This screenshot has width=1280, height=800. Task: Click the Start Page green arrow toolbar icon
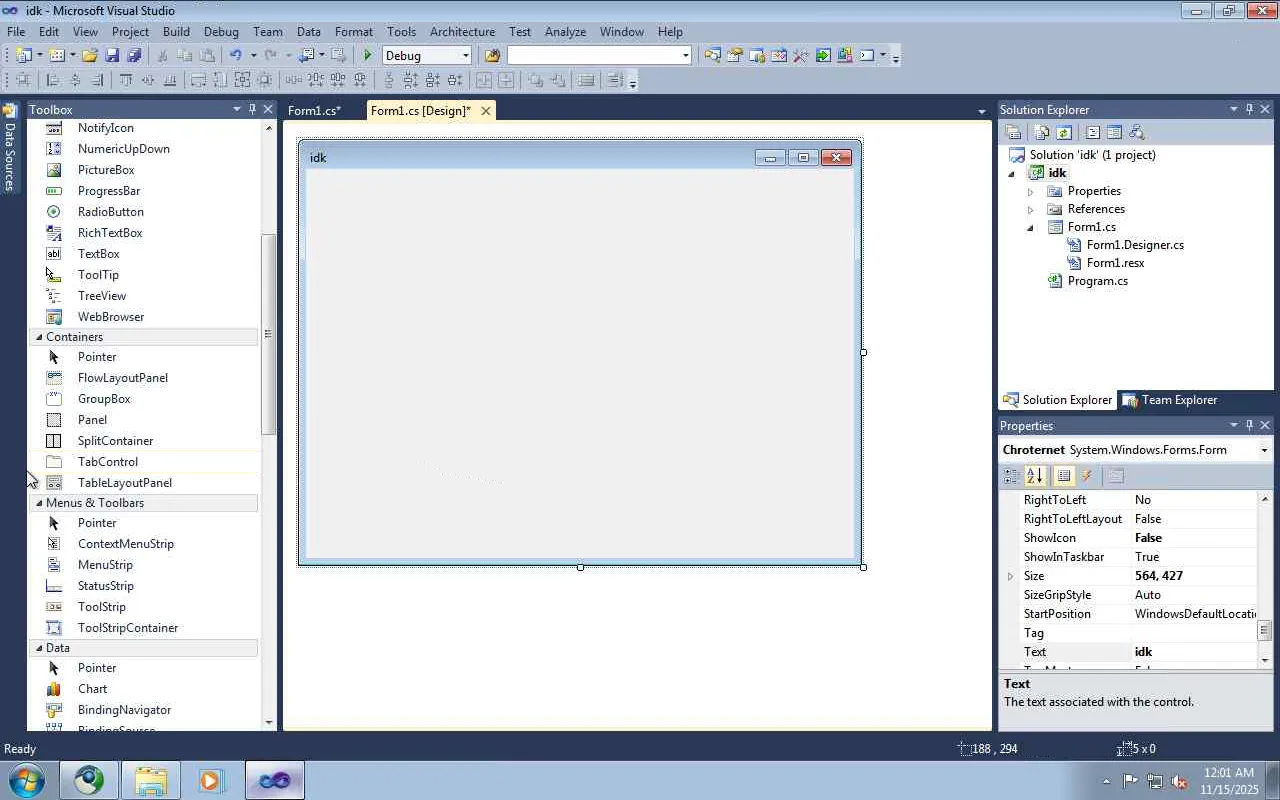pos(823,56)
